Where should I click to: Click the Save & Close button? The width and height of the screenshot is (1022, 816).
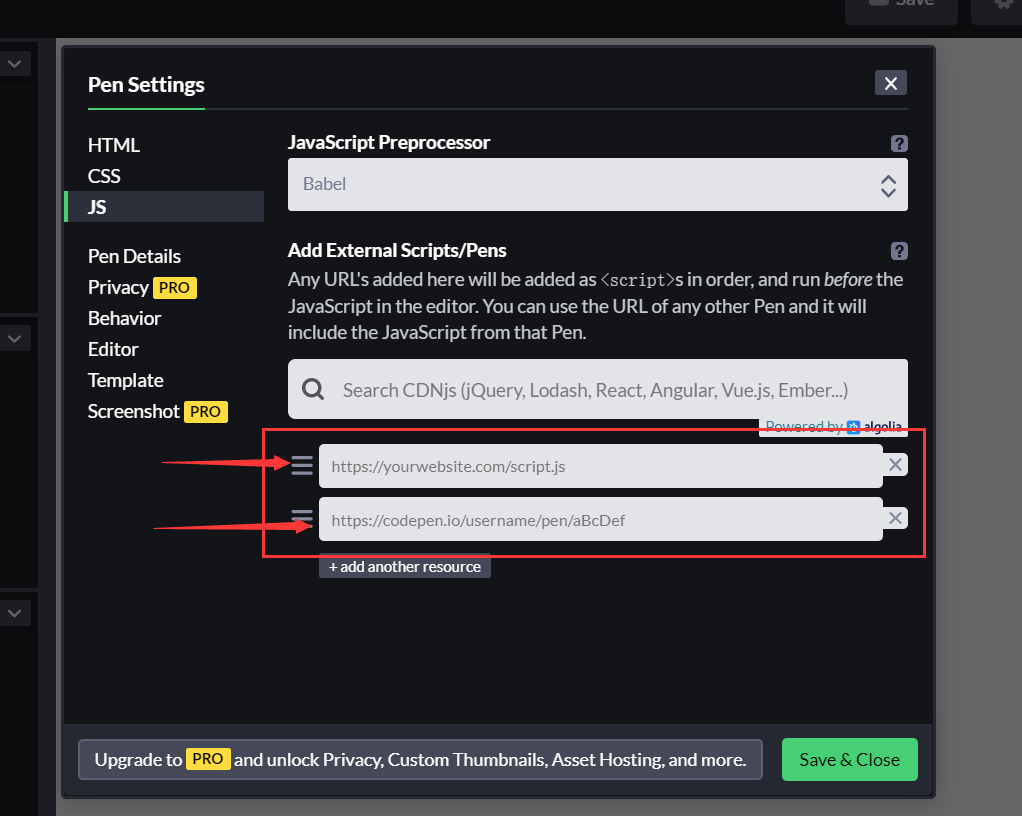pos(849,759)
